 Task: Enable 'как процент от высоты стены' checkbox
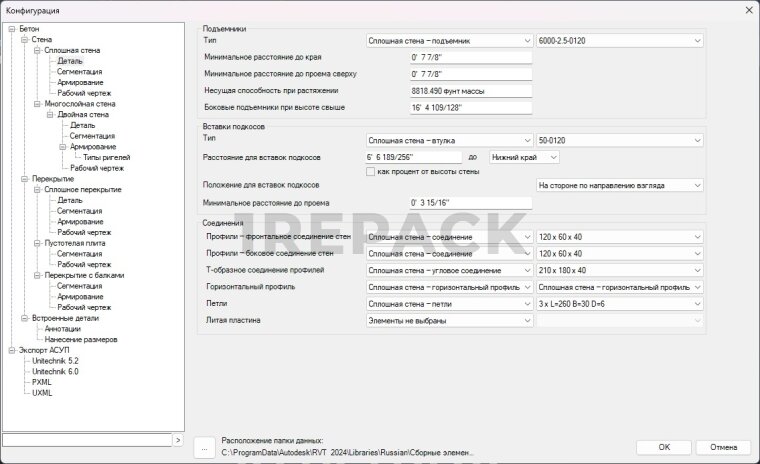[371, 171]
